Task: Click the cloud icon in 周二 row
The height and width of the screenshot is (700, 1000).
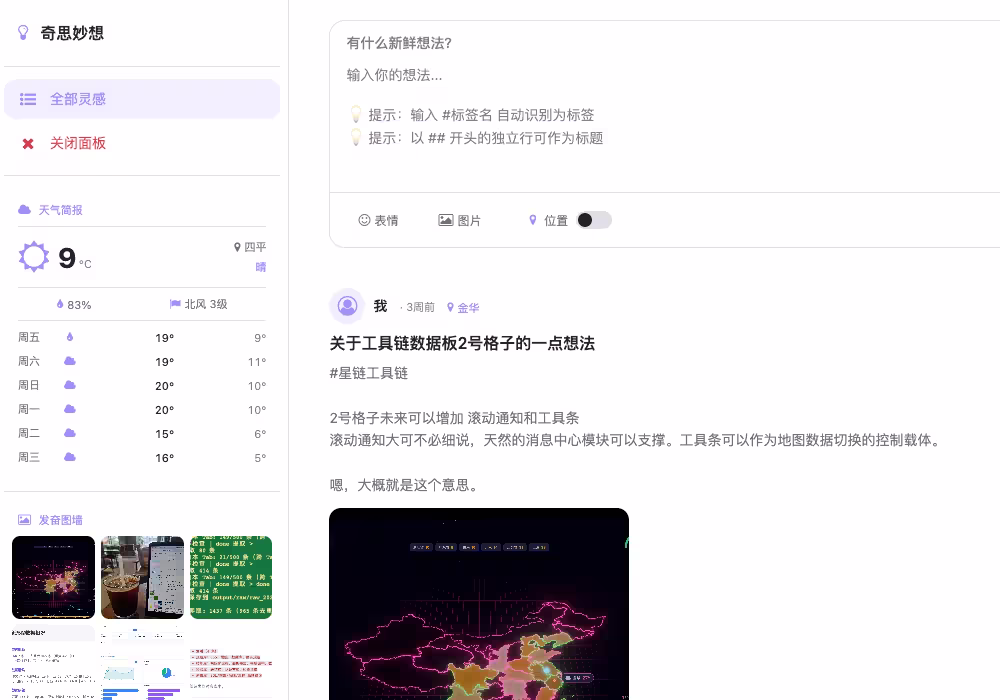Action: coord(70,433)
